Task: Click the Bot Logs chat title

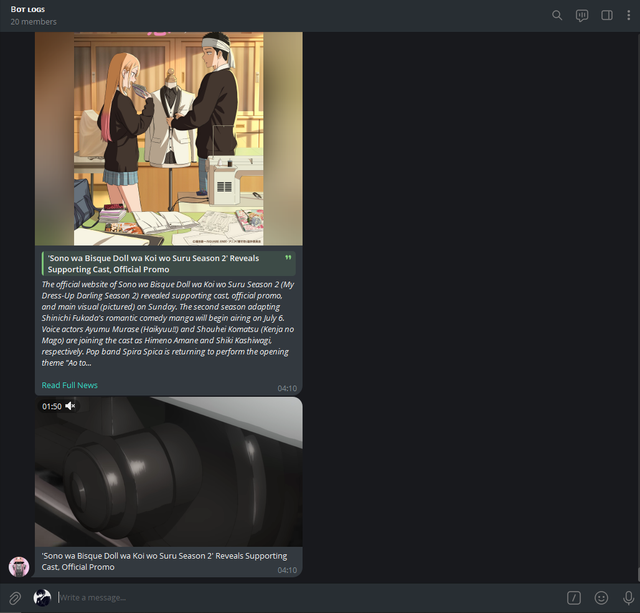Action: (28, 9)
